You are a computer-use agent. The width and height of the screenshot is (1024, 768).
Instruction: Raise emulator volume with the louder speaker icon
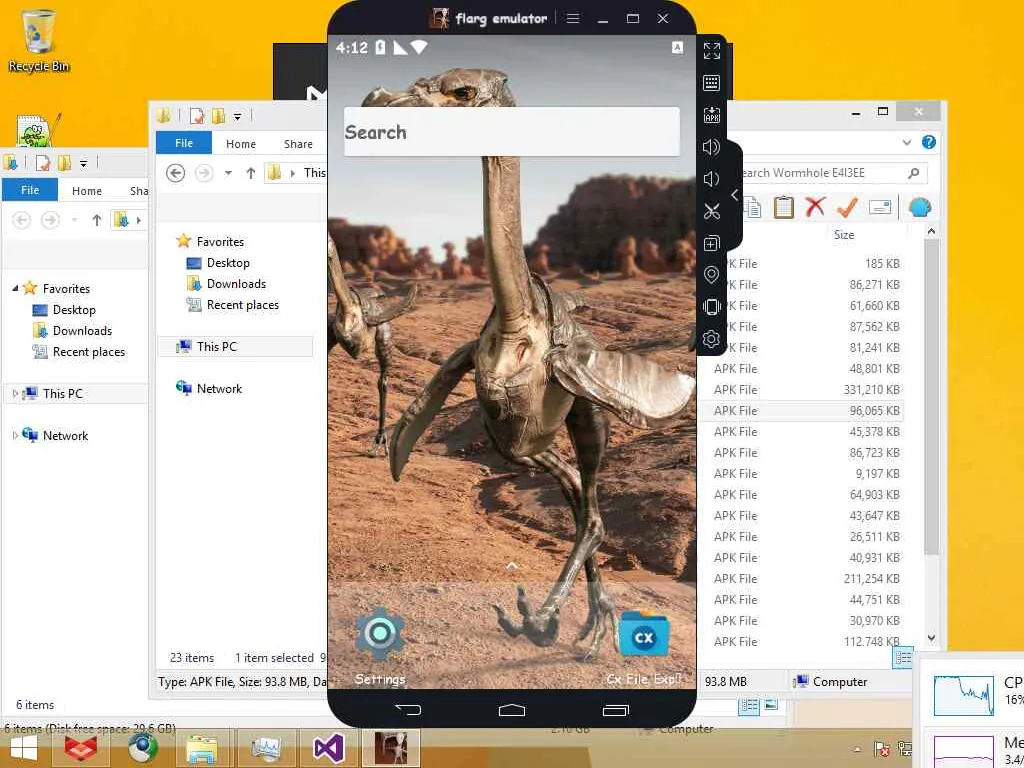pyautogui.click(x=711, y=147)
